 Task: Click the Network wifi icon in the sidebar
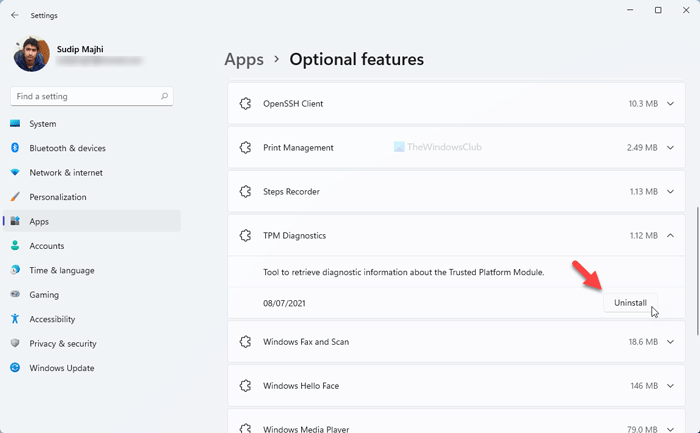pos(15,172)
